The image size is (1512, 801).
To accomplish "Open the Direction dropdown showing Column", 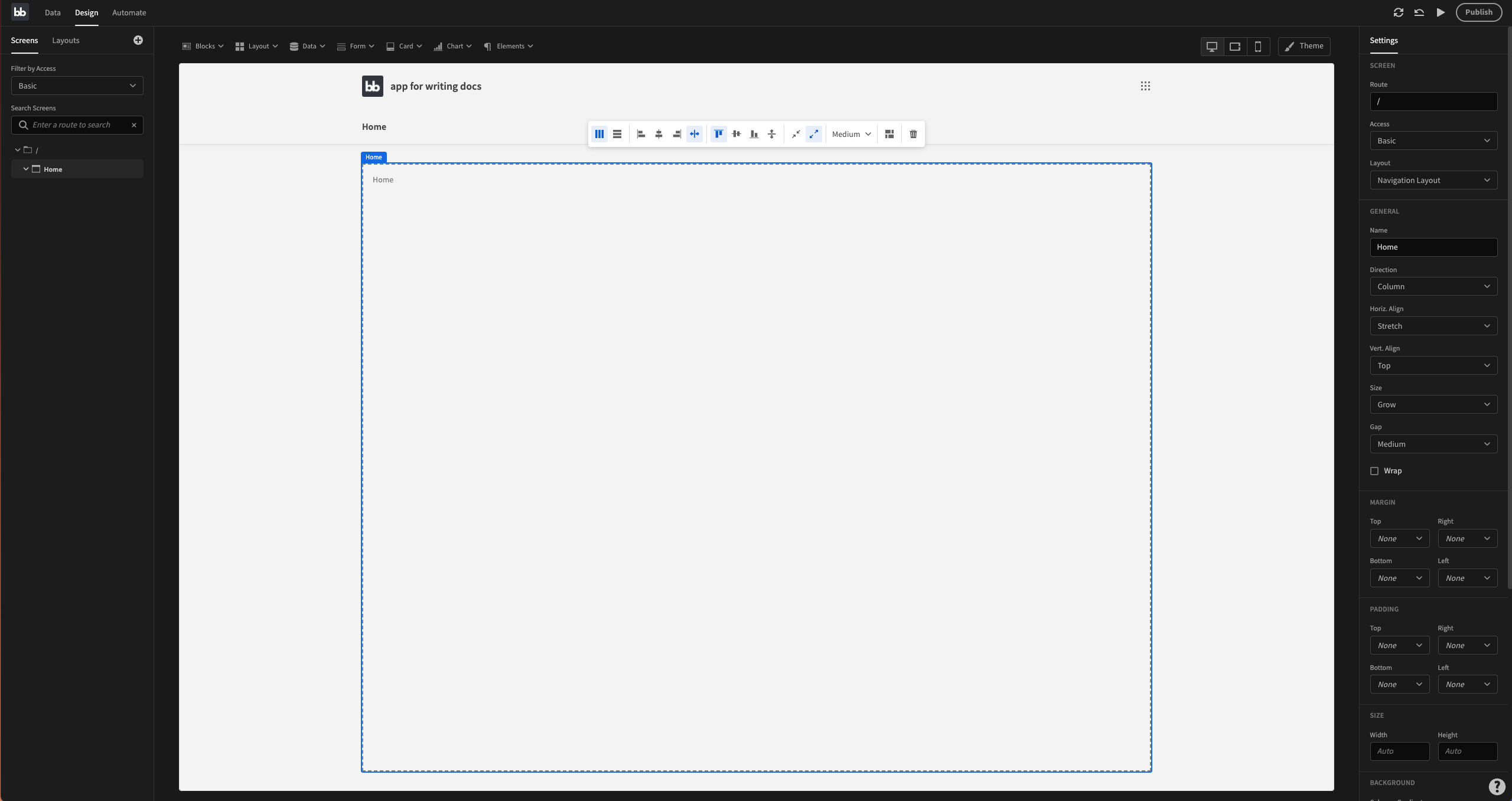I will 1433,286.
